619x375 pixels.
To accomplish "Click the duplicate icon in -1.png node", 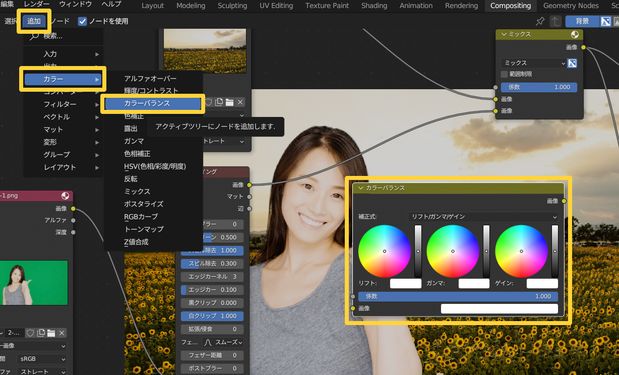I will (x=41, y=333).
